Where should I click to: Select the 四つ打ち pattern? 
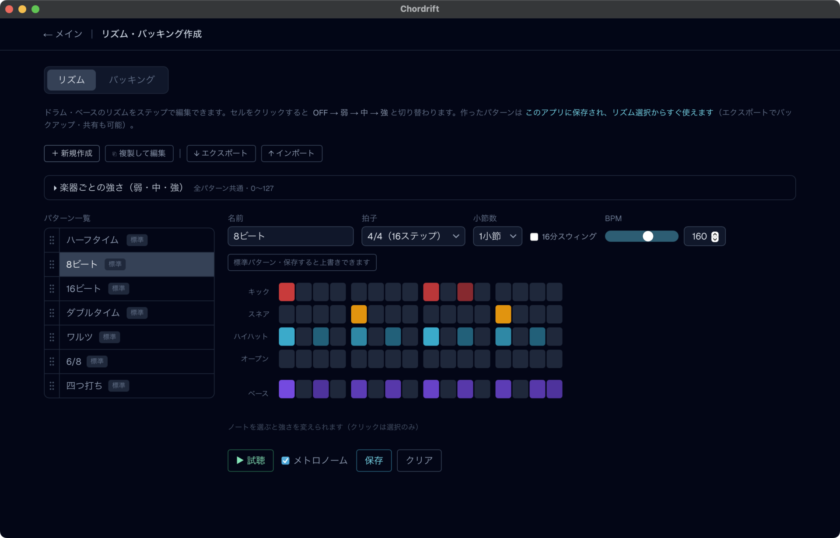click(137, 386)
